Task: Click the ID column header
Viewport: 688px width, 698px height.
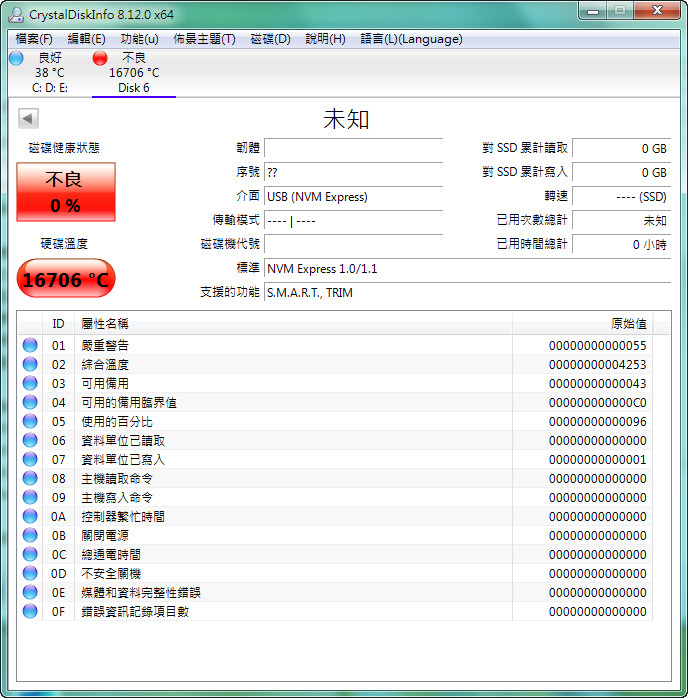Action: coord(58,324)
